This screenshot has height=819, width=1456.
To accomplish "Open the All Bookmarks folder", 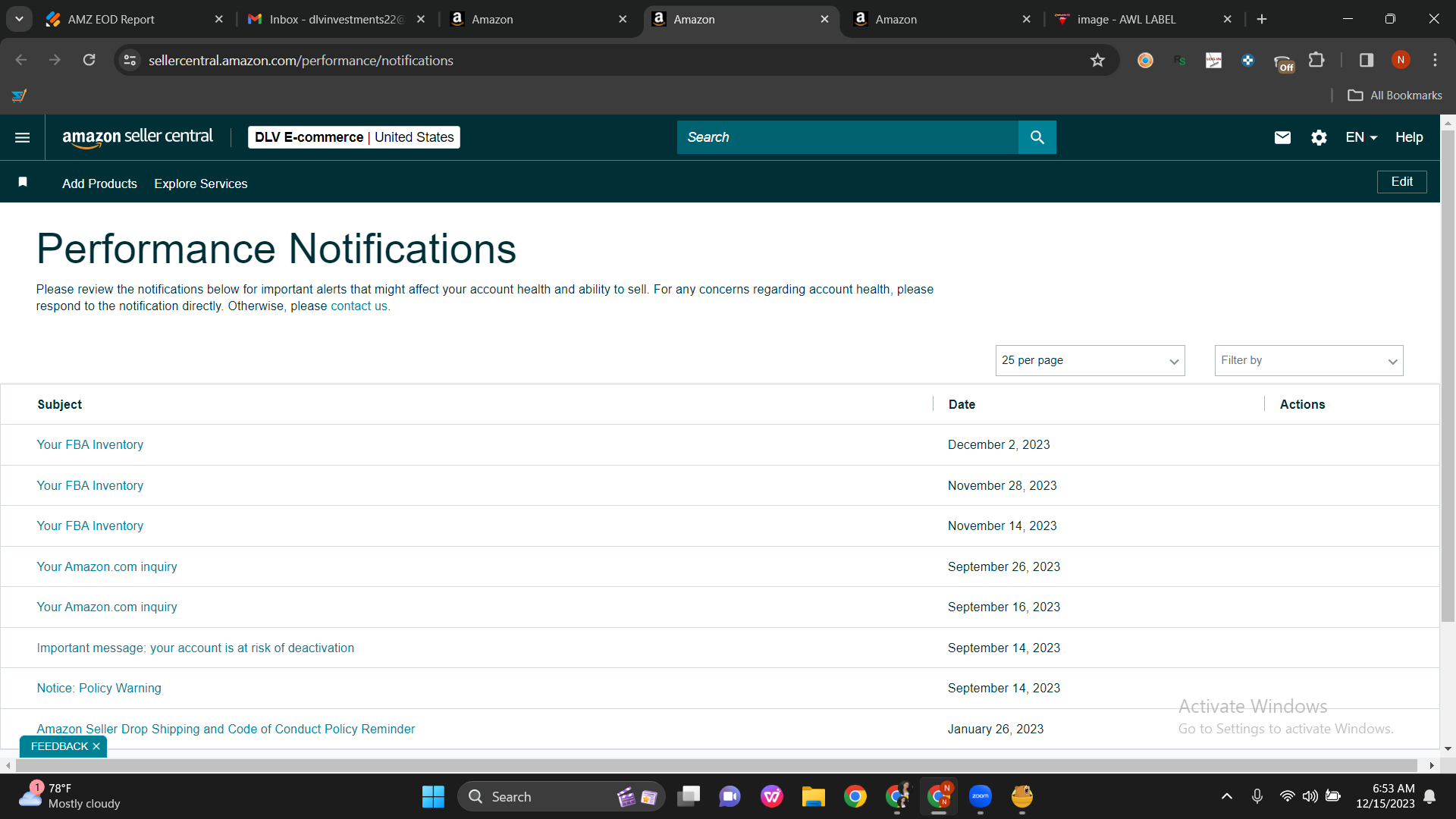I will click(x=1395, y=95).
